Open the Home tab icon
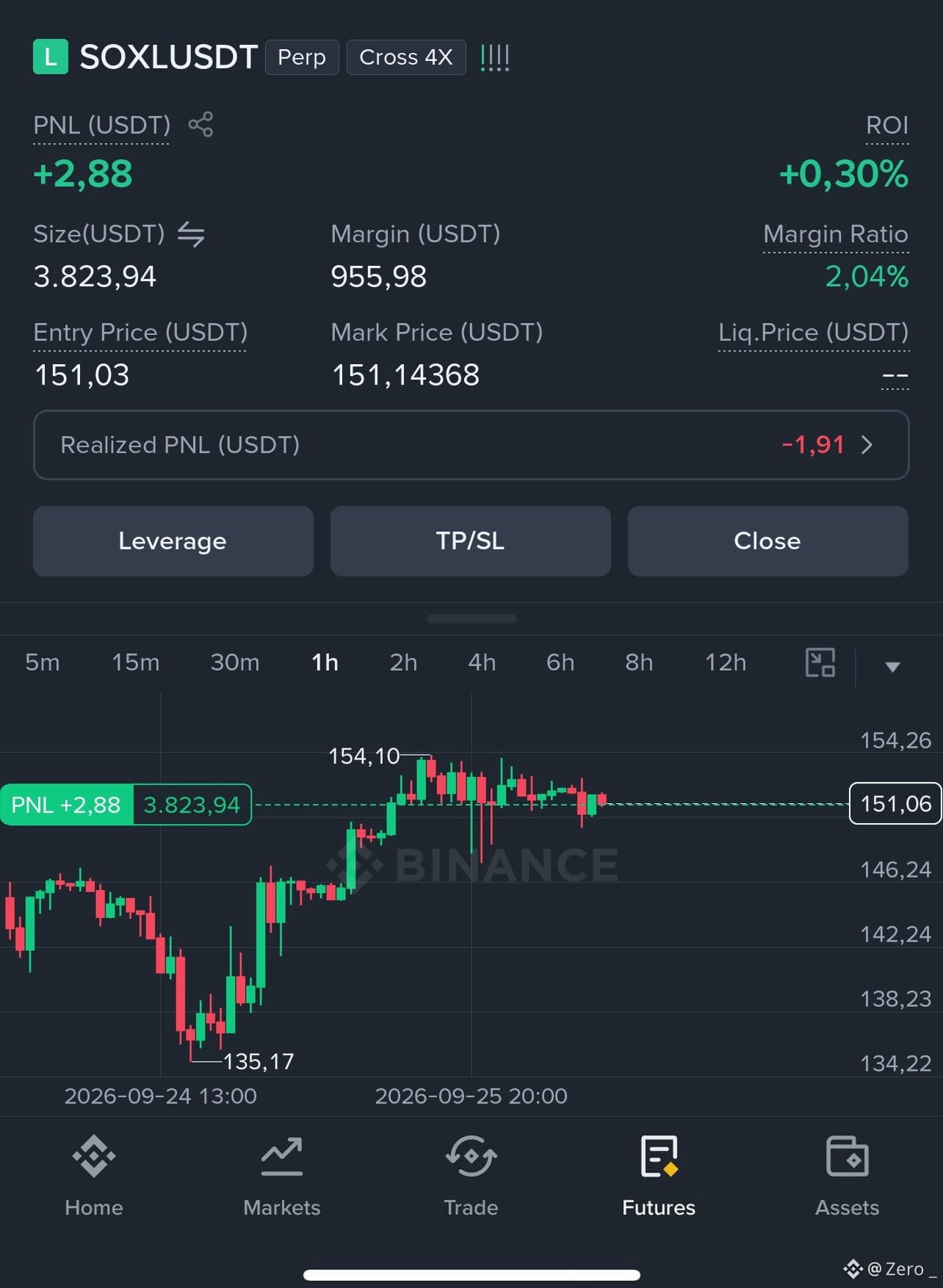This screenshot has height=1288, width=943. (94, 1157)
